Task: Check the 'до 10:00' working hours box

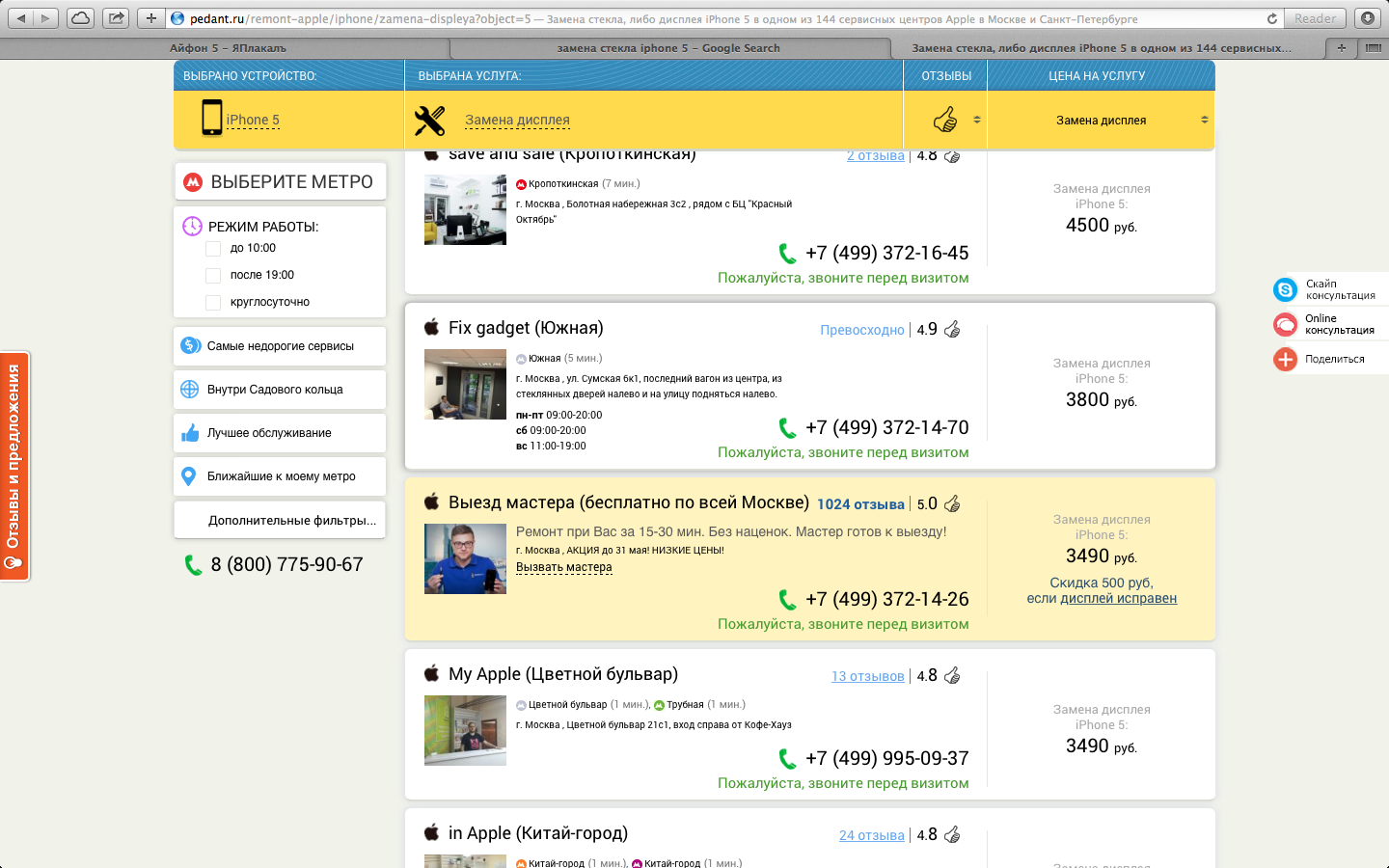Action: 213,249
